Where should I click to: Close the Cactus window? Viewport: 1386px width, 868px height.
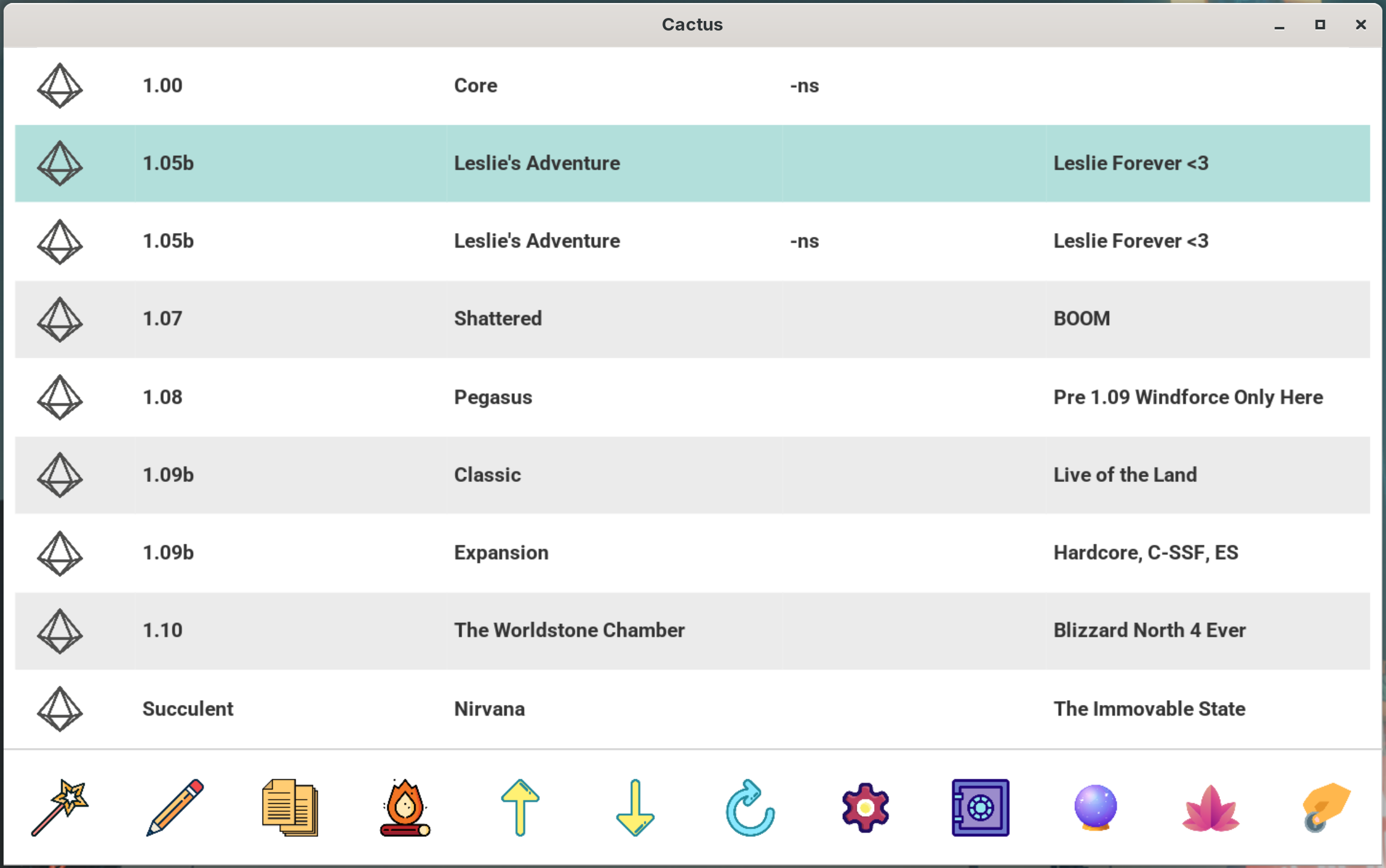[1361, 25]
